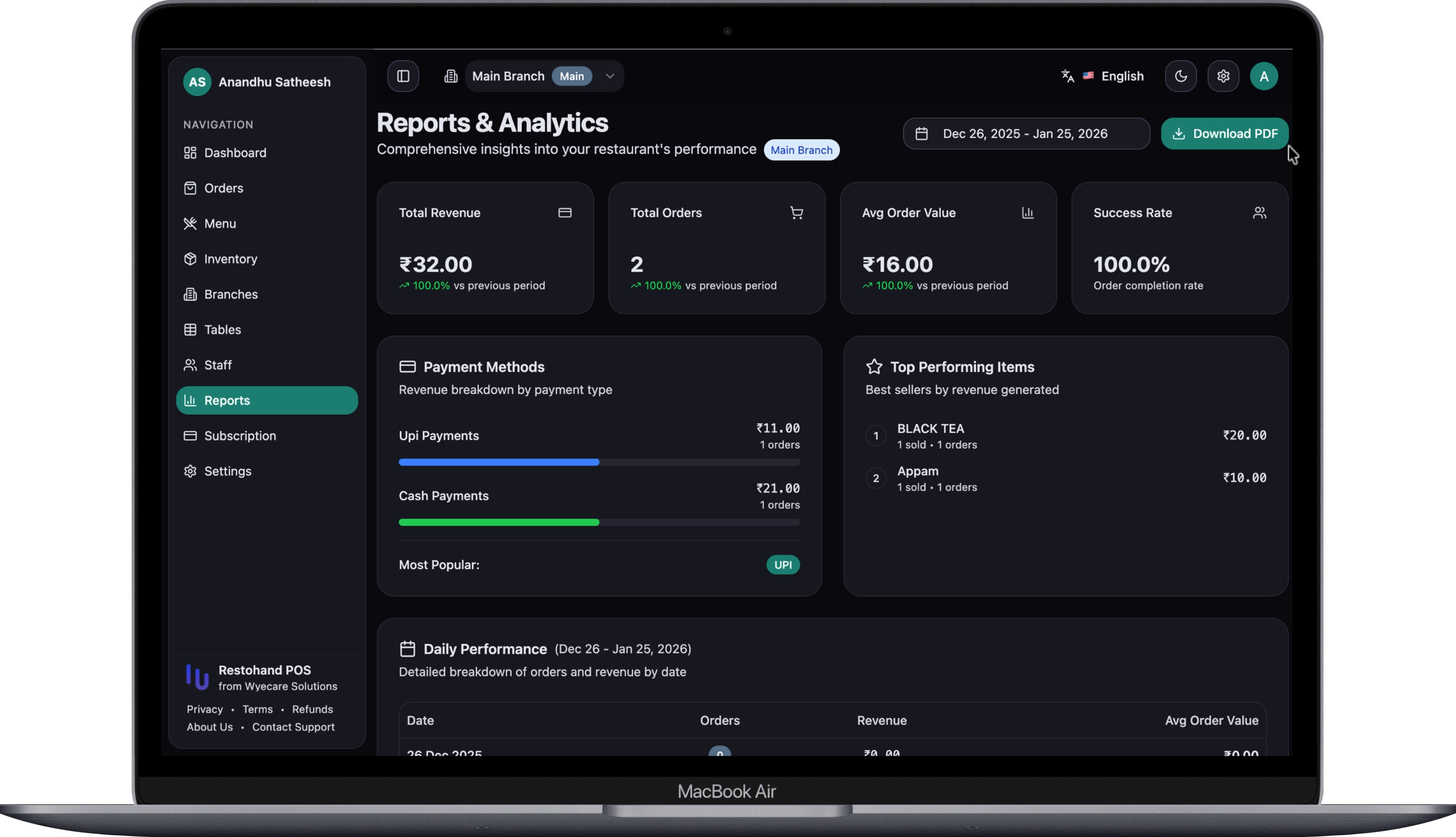Go to Inventory in the navigation
This screenshot has width=1456, height=837.
pyautogui.click(x=230, y=259)
